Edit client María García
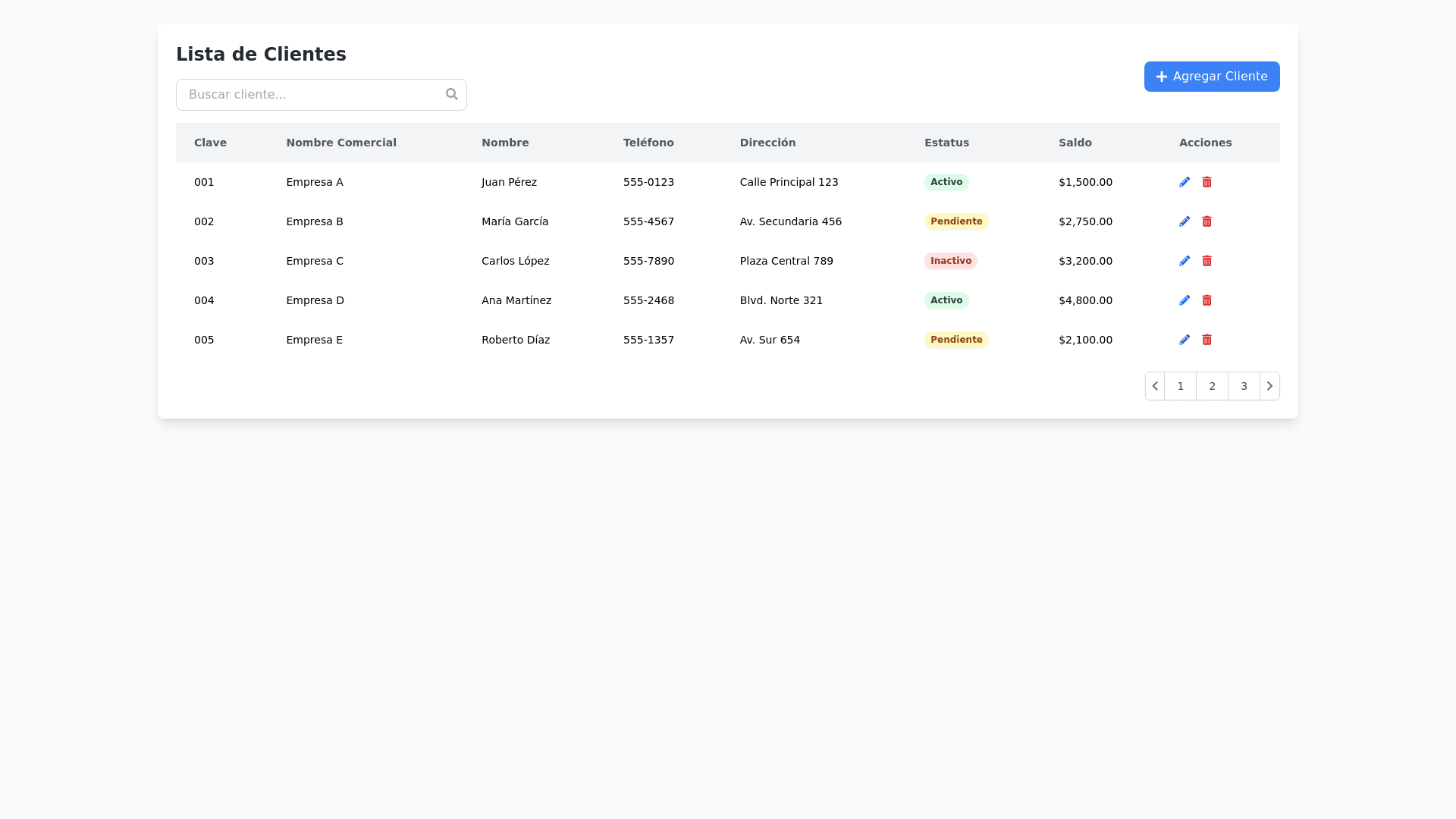1456x819 pixels. tap(1185, 221)
